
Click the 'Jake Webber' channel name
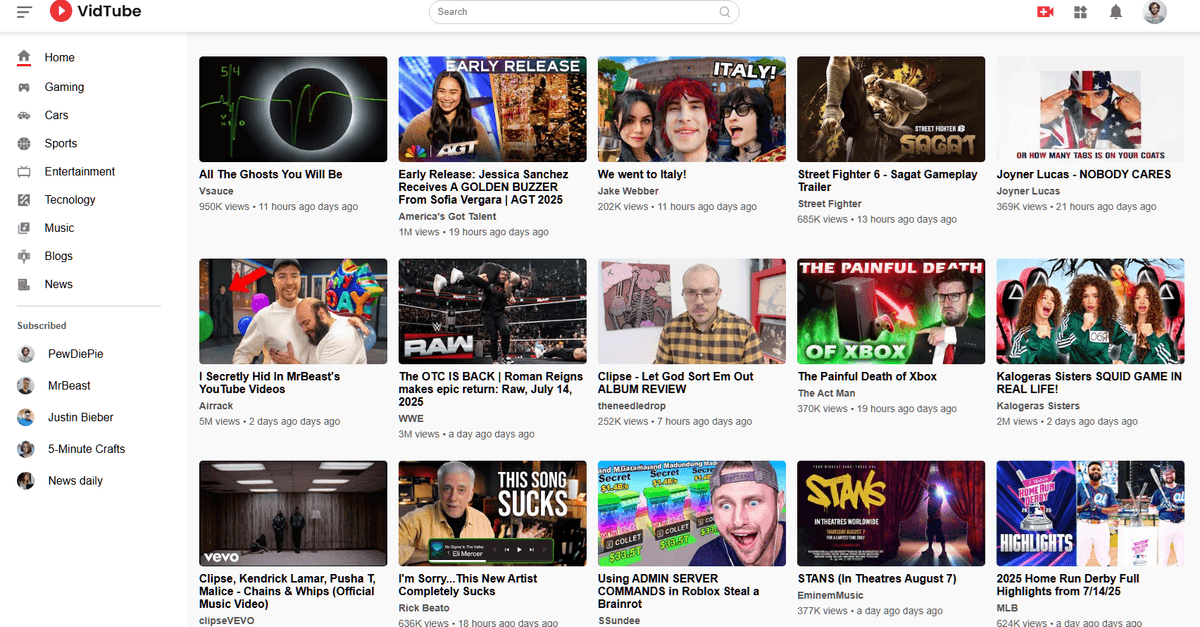click(x=628, y=191)
